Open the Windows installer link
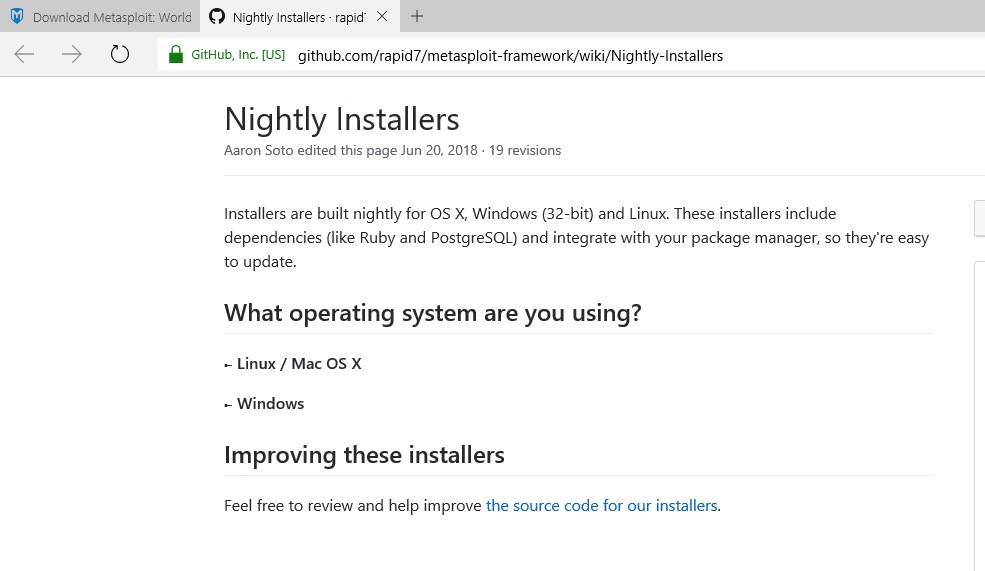Image resolution: width=985 pixels, height=571 pixels. point(270,404)
